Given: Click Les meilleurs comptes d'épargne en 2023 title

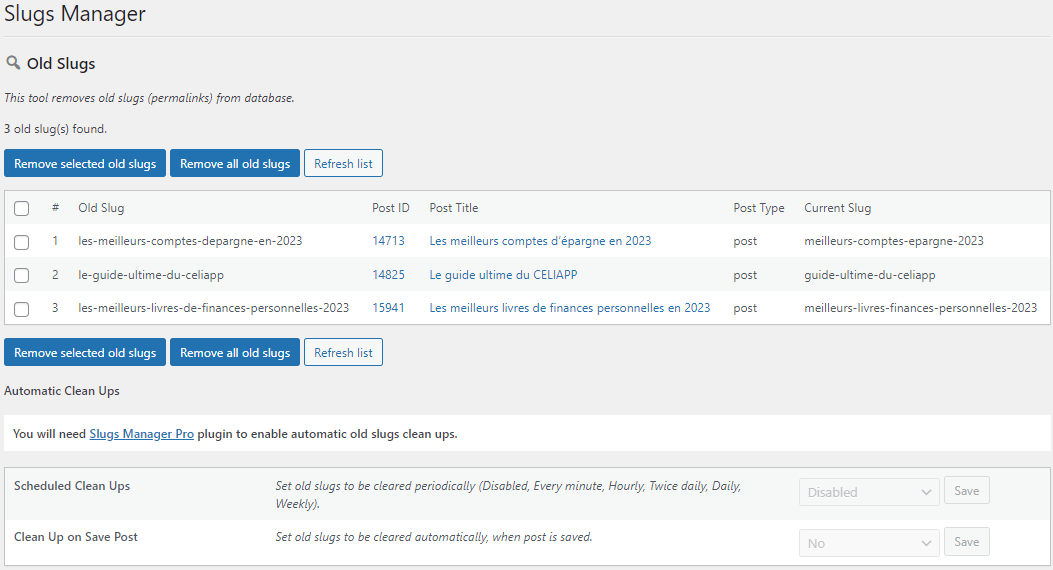Looking at the screenshot, I should pyautogui.click(x=540, y=241).
